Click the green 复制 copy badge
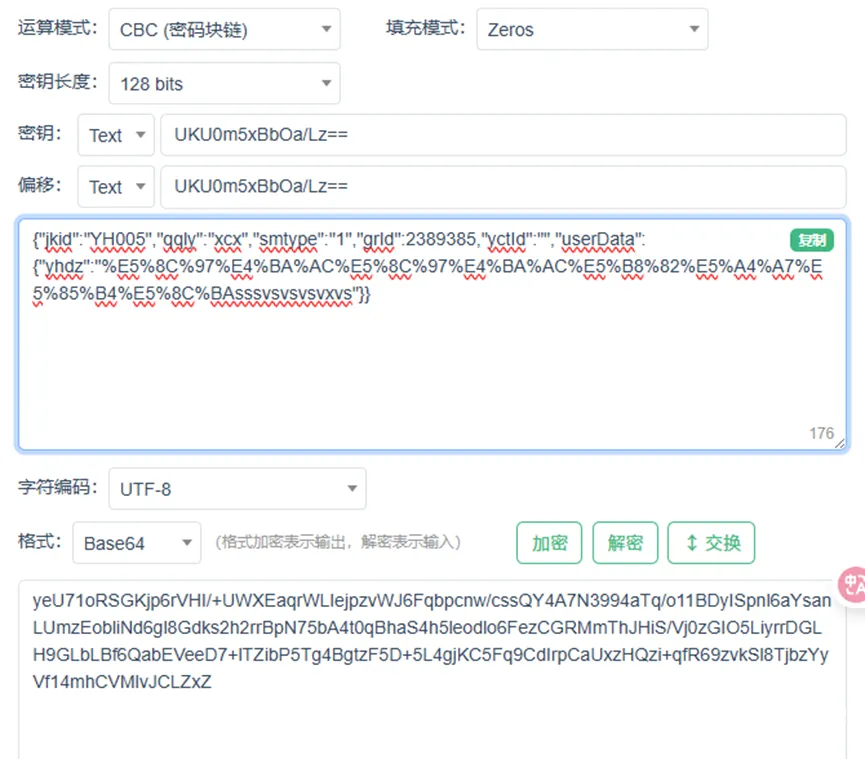 (x=812, y=240)
